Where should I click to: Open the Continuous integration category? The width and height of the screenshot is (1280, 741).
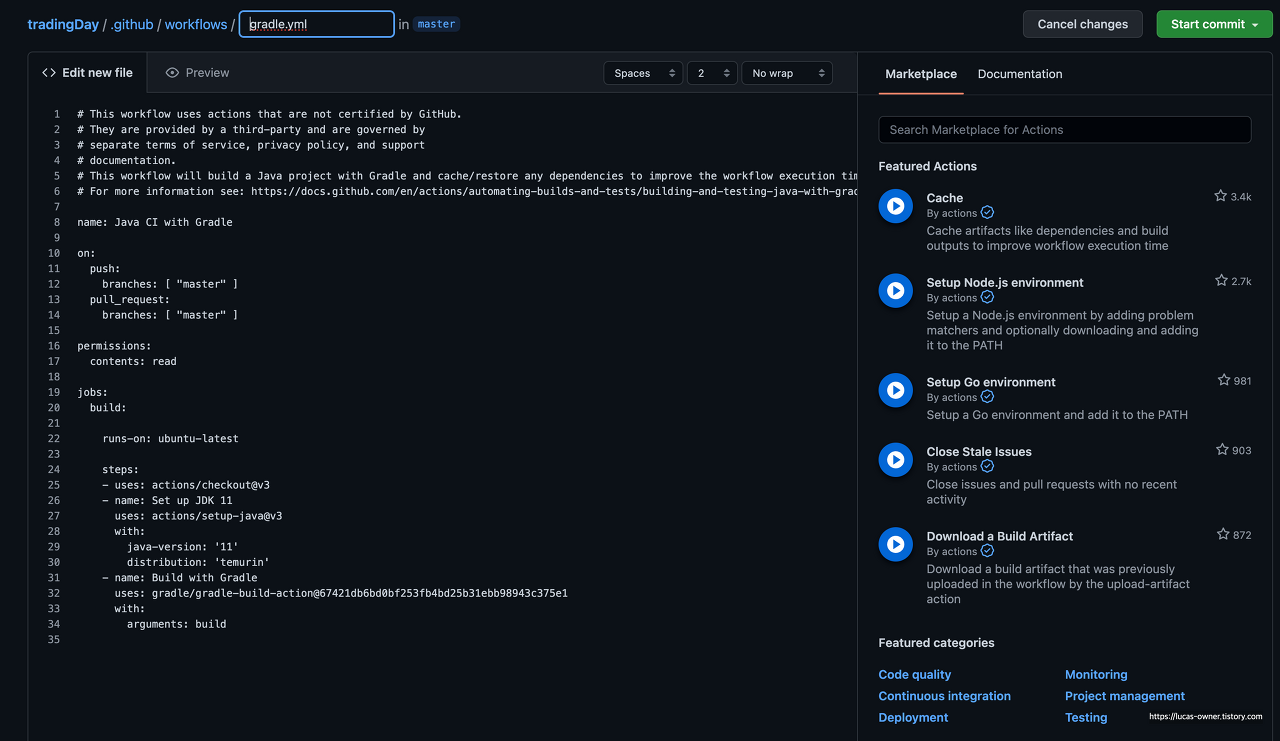coord(945,696)
